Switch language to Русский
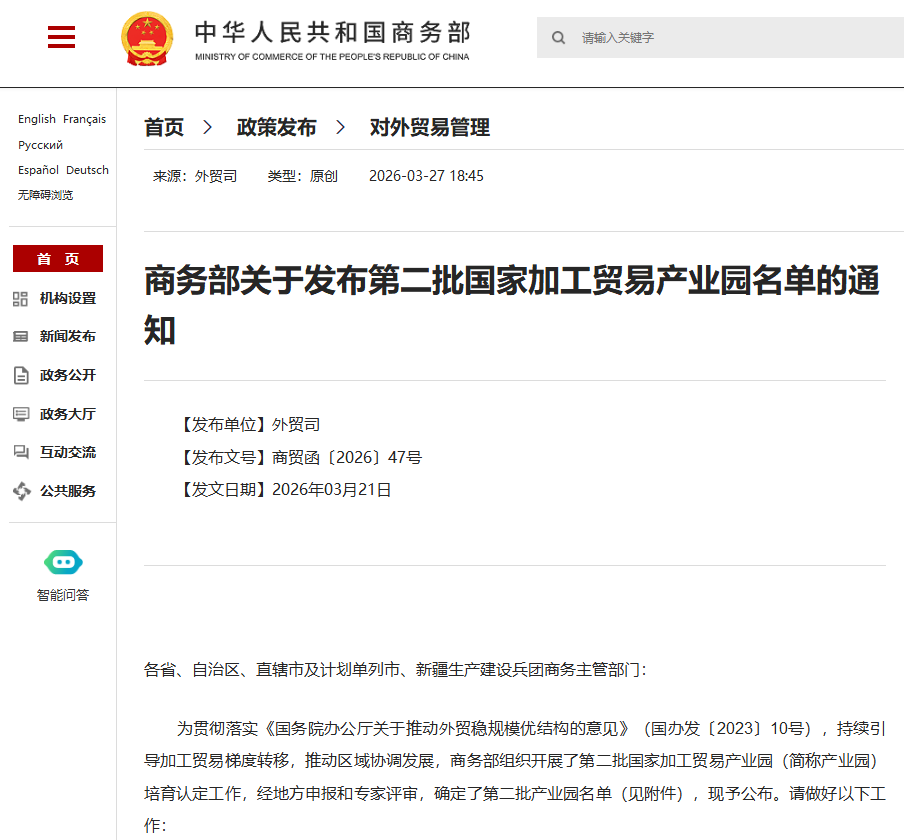904x840 pixels. [40, 145]
